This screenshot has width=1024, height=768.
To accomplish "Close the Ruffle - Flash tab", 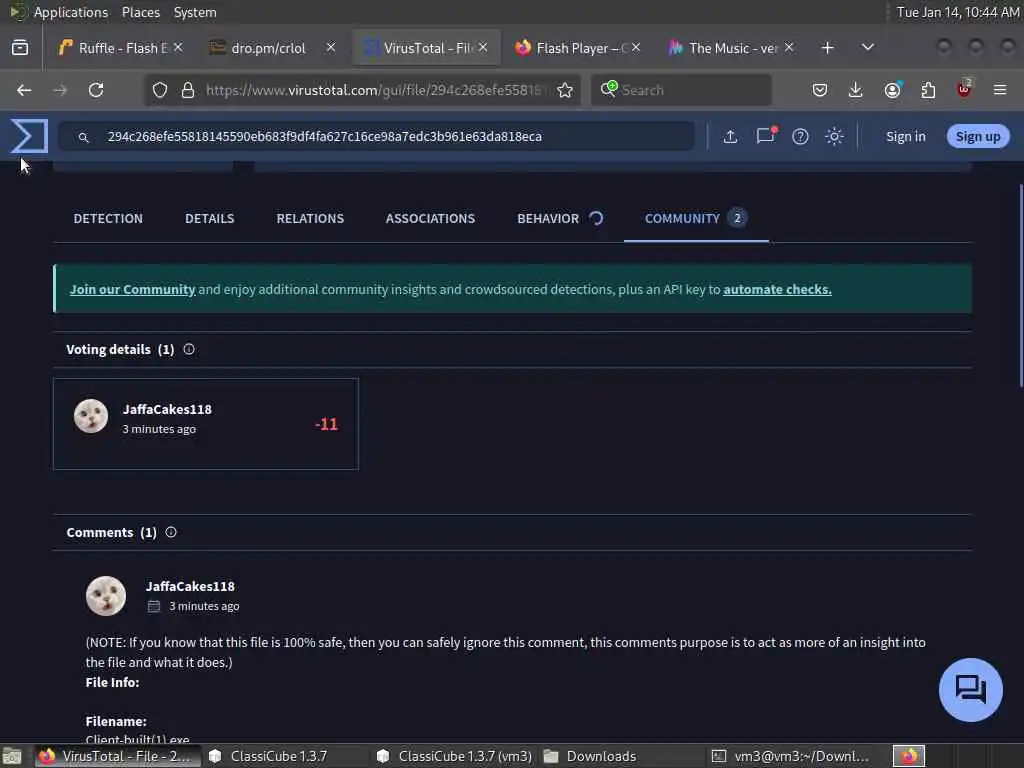I will pyautogui.click(x=178, y=48).
